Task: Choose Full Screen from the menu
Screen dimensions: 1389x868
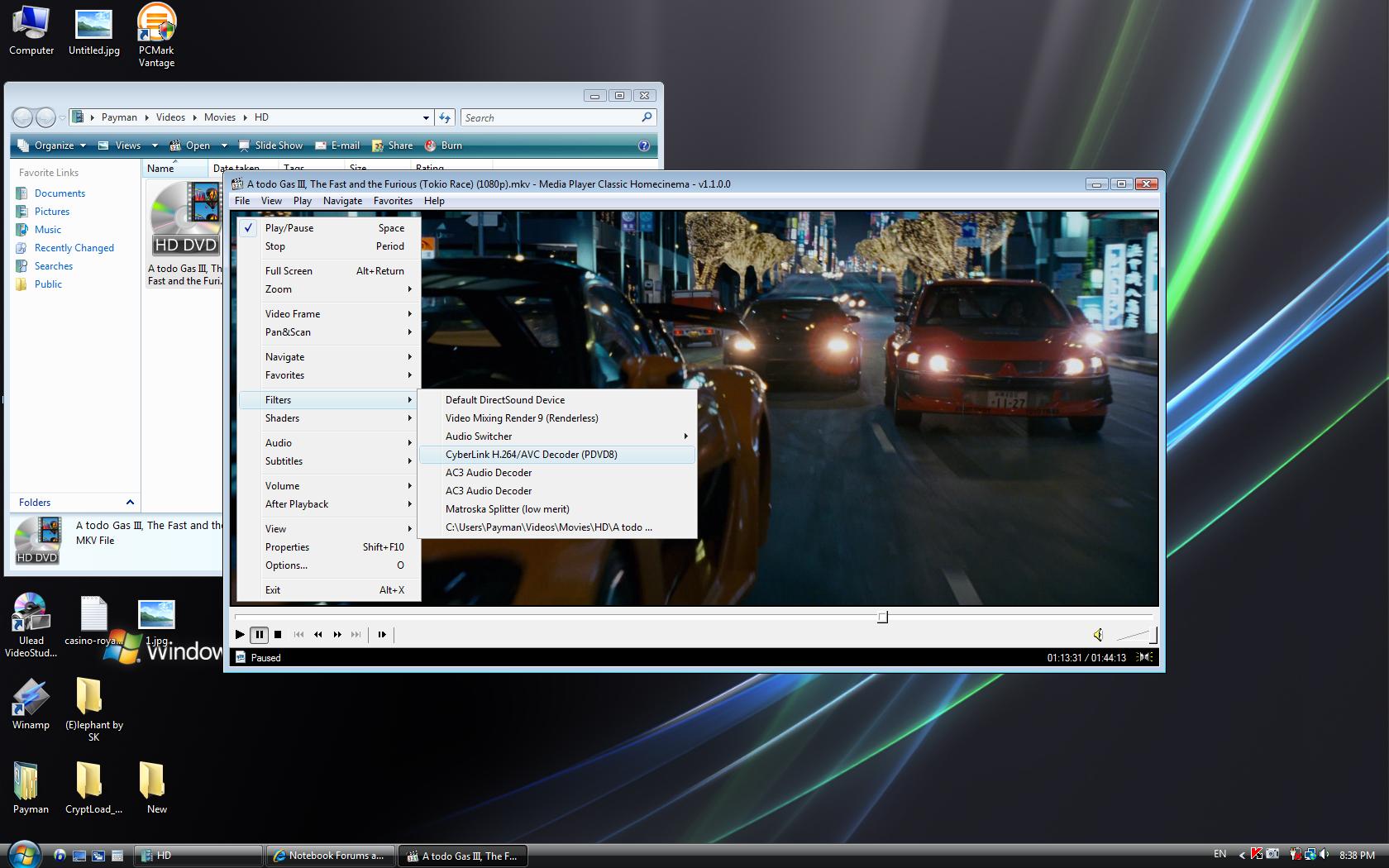Action: click(x=329, y=271)
